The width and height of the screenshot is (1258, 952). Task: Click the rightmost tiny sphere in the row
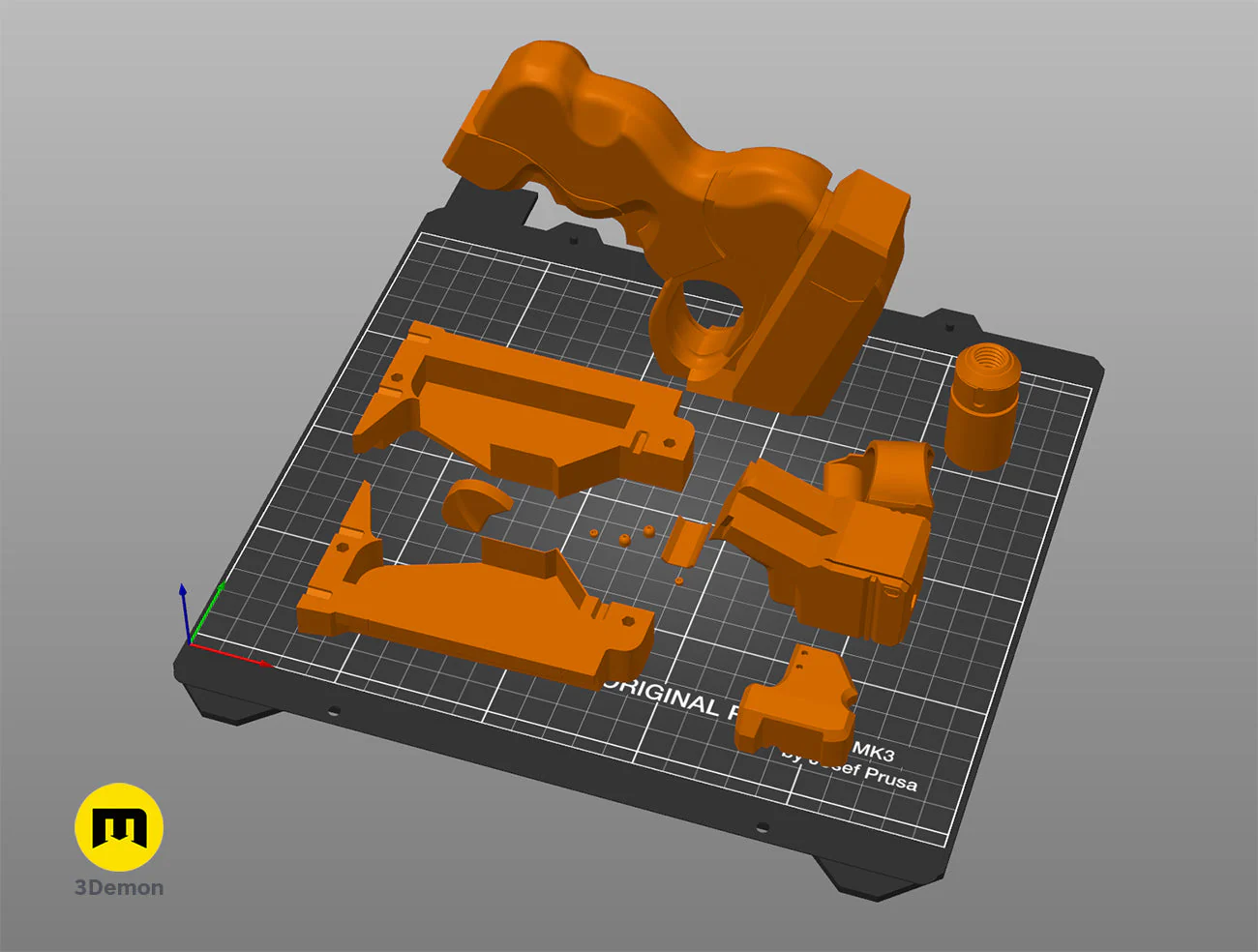pos(647,530)
